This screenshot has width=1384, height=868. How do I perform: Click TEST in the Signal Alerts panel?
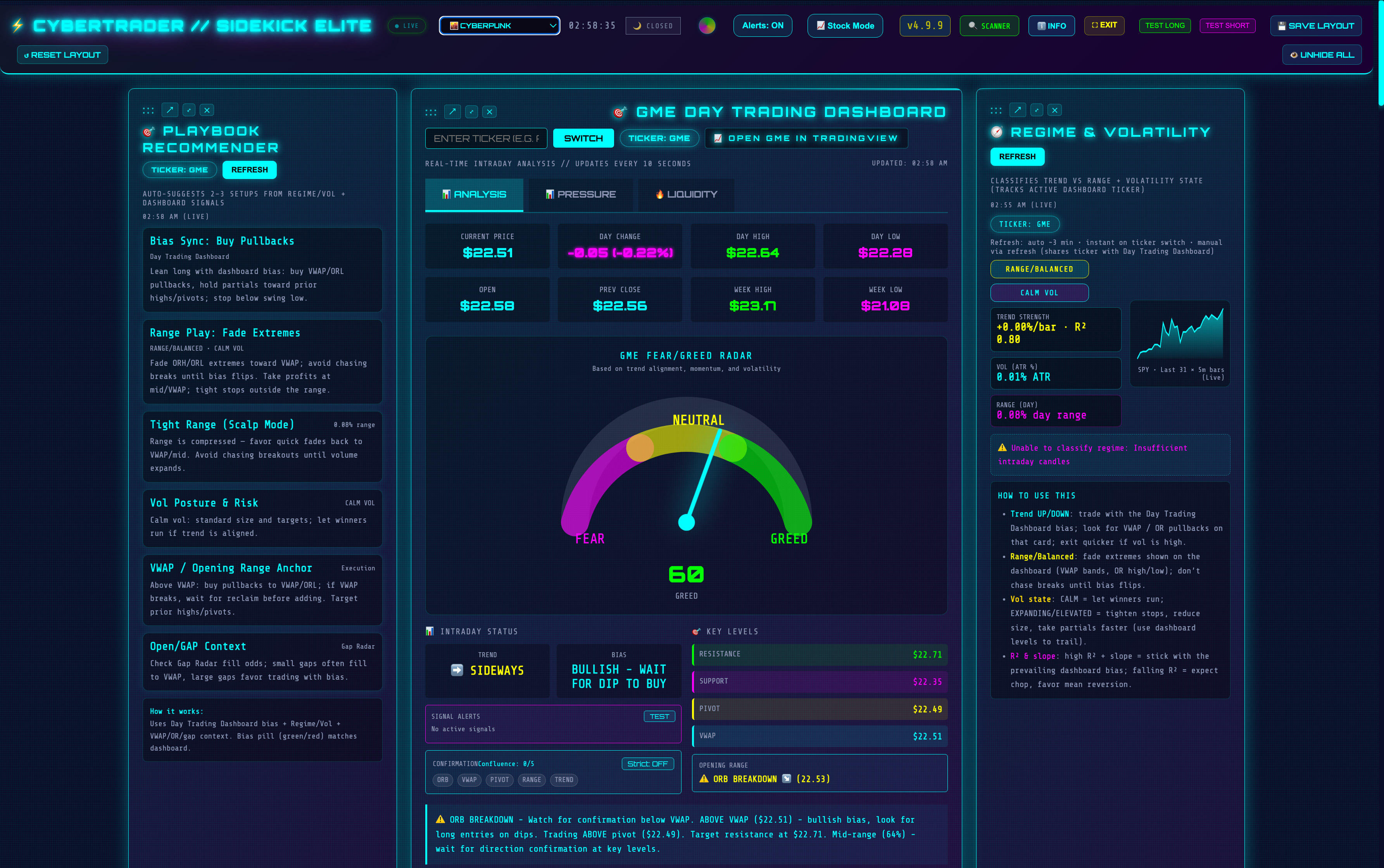tap(659, 716)
